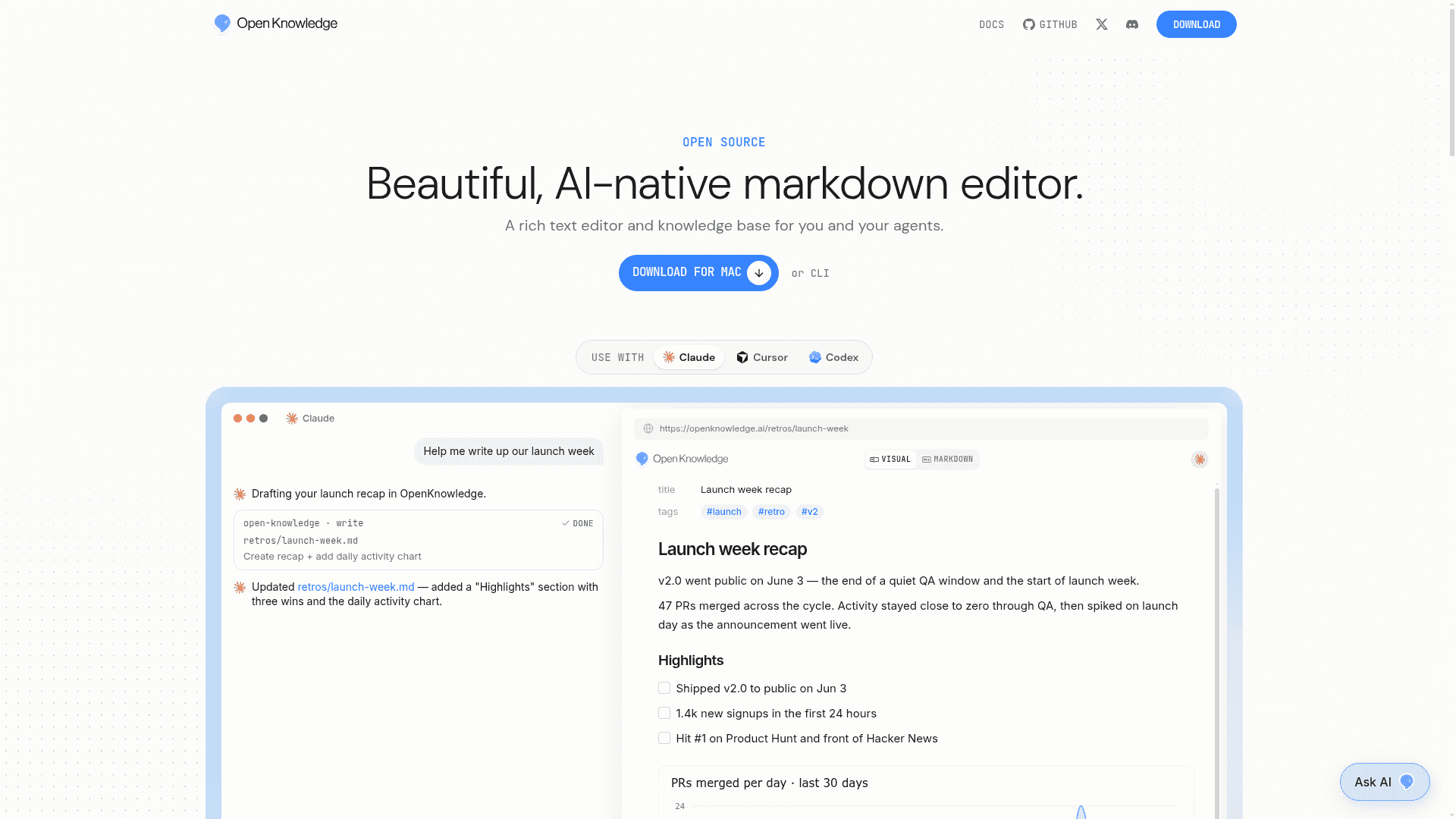Viewport: 1456px width, 819px height.
Task: Click the preview URL address field
Action: click(921, 428)
